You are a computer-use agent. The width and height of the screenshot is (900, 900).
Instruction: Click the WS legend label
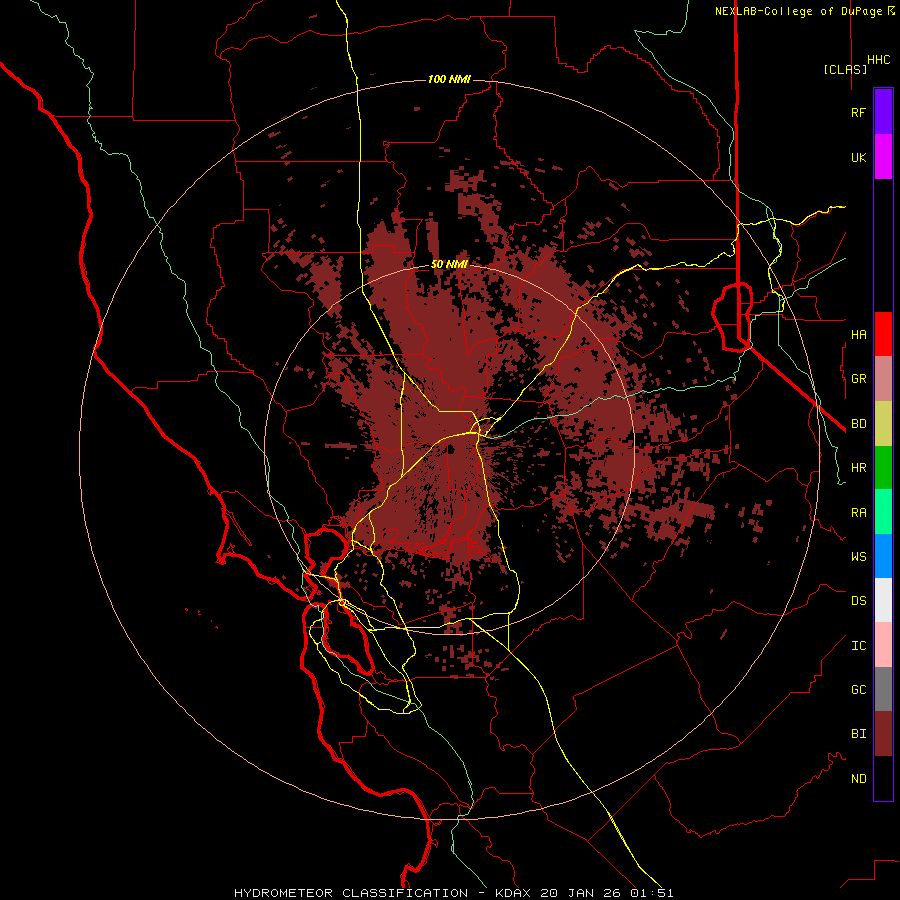point(858,557)
